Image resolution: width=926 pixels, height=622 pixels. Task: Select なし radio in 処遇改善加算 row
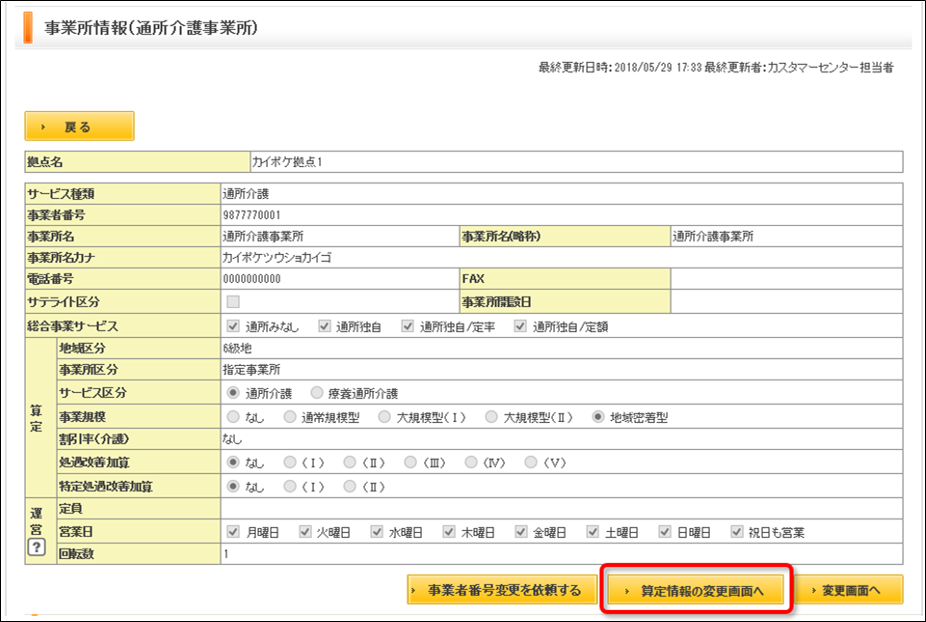point(233,462)
